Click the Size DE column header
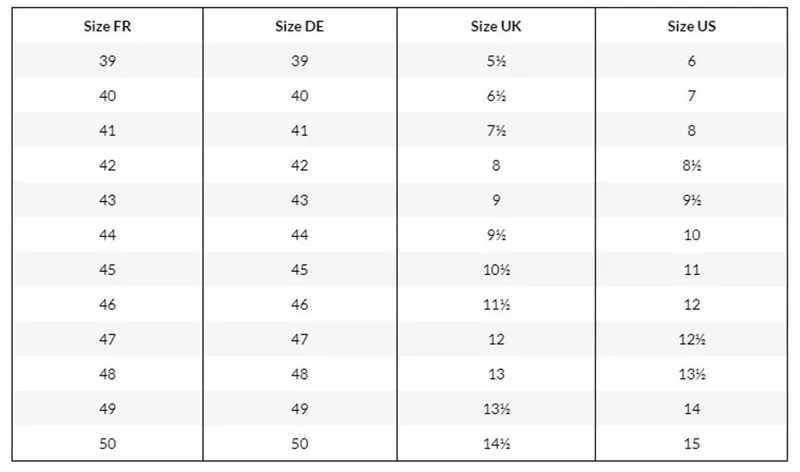800x472 pixels. click(x=299, y=27)
